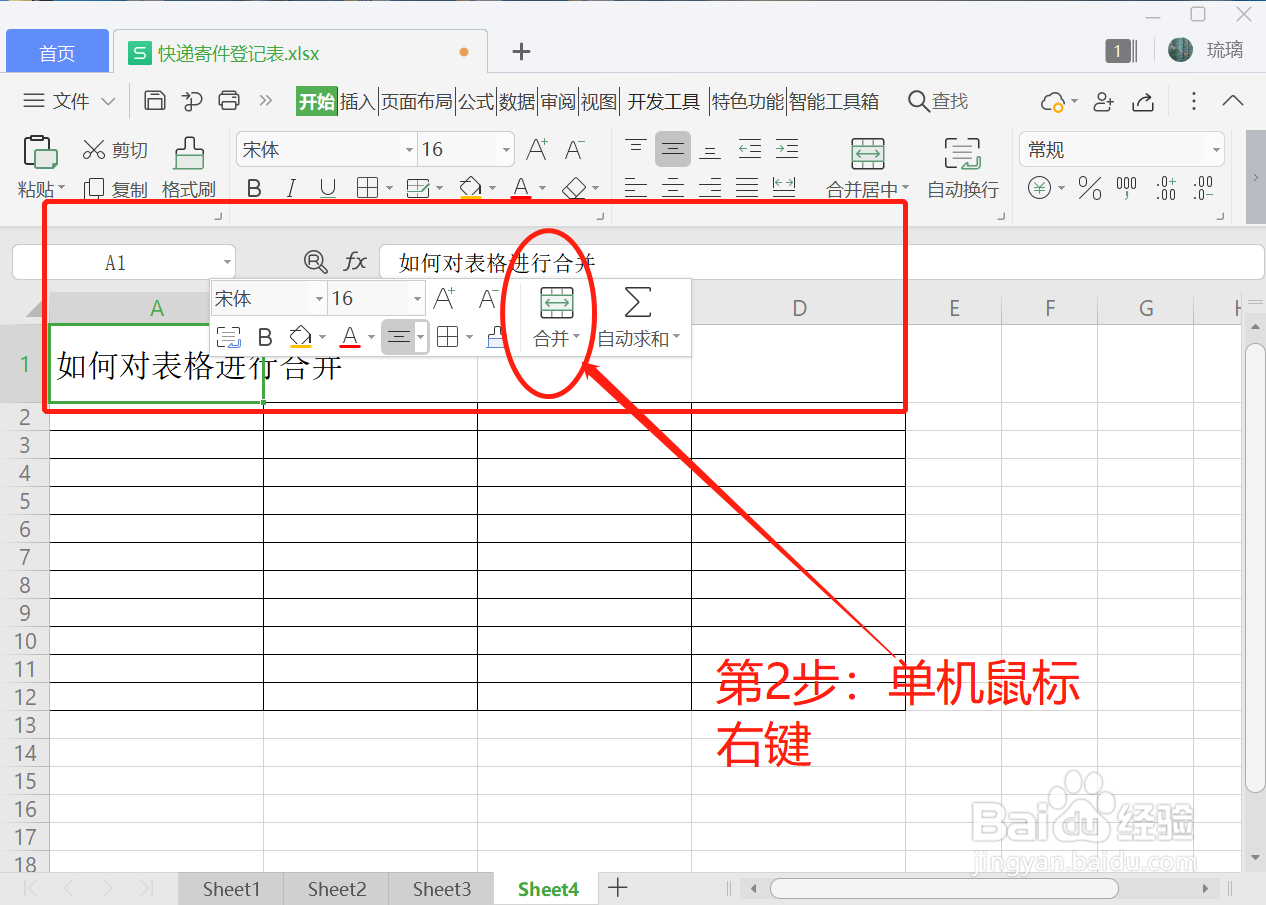Switch to the Sheet2 worksheet tab
The width and height of the screenshot is (1266, 905).
tap(336, 888)
